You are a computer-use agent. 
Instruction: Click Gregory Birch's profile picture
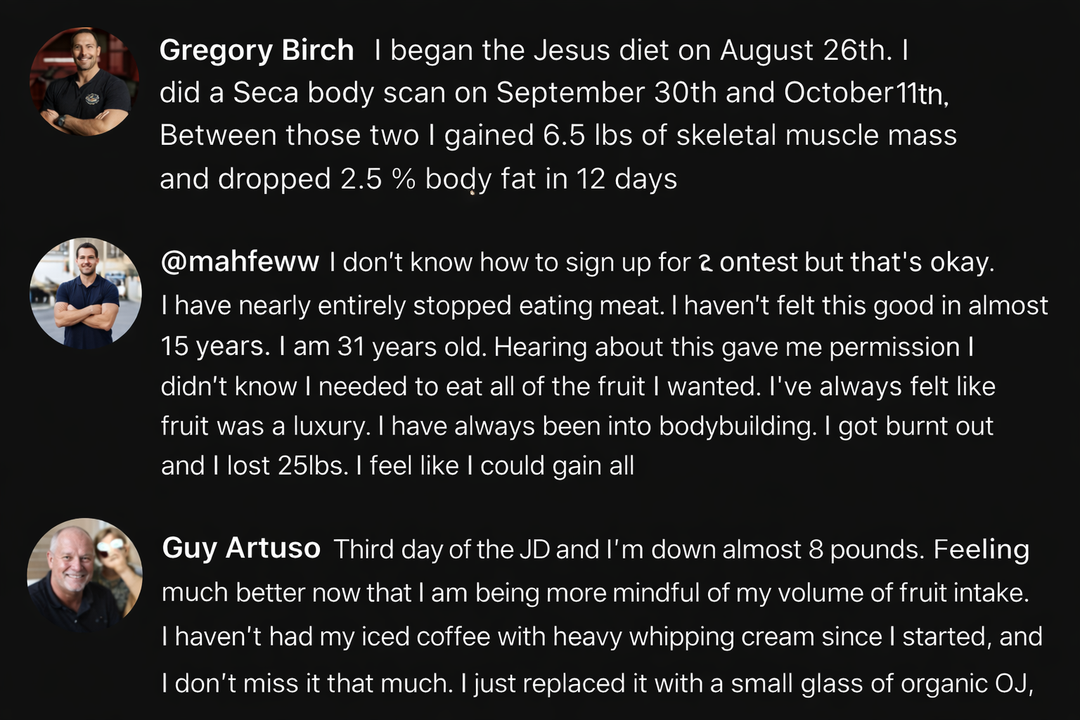pos(85,82)
